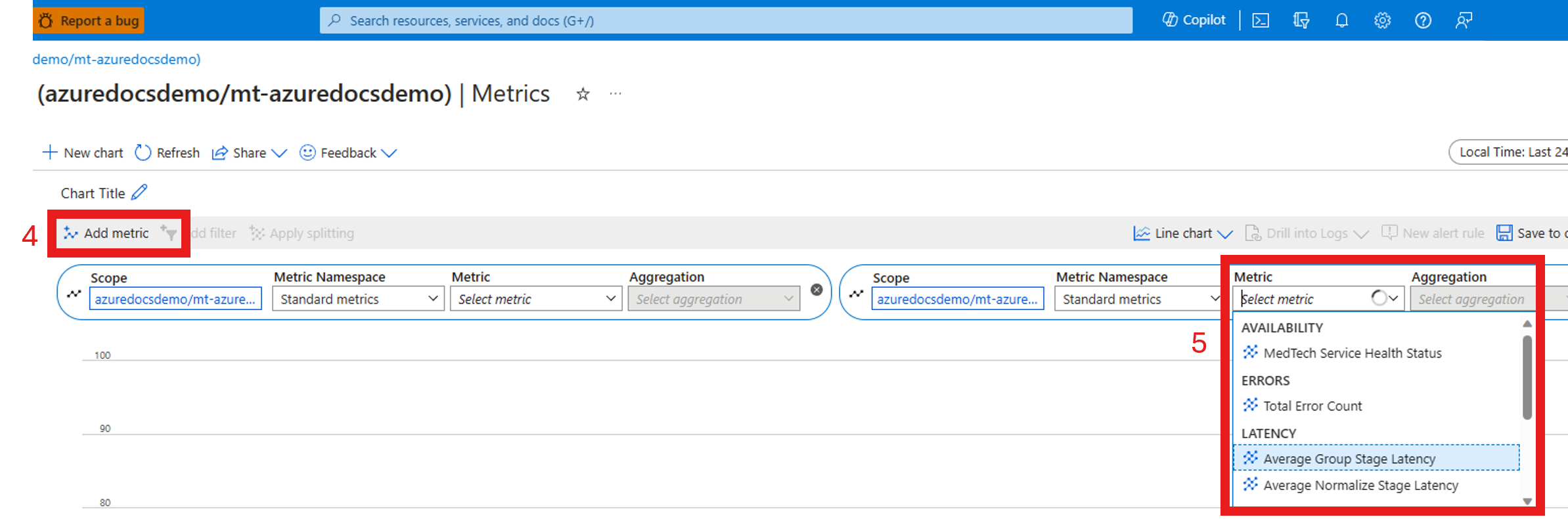
Task: Open the Copilot button
Action: coord(1194,20)
